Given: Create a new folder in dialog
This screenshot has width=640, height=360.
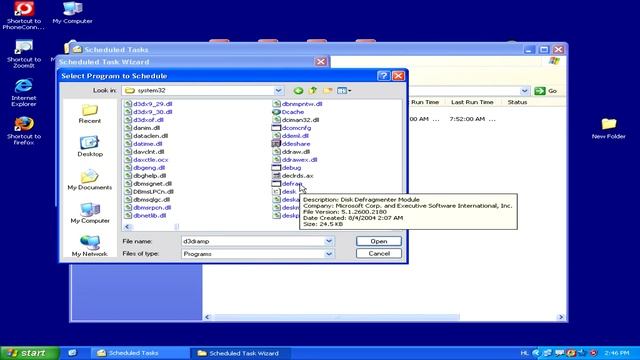Looking at the screenshot, I should coord(328,91).
